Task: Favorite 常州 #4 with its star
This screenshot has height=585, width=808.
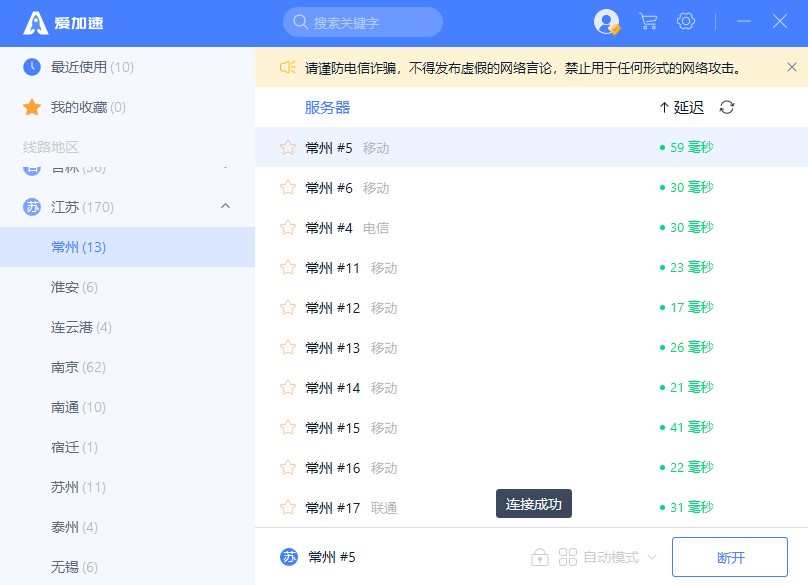Action: pyautogui.click(x=288, y=227)
